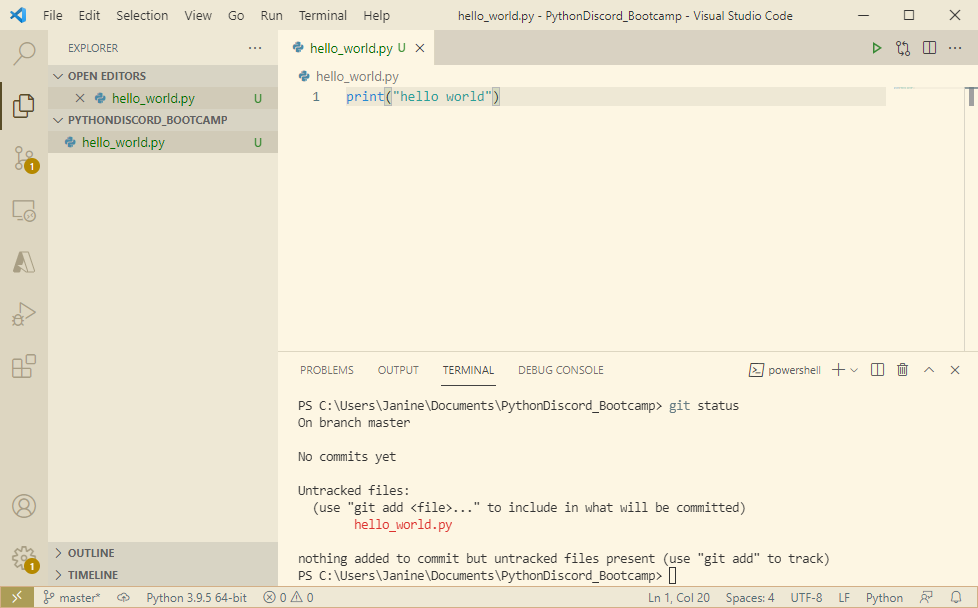Select the powershell terminal indicator
Image resolution: width=978 pixels, height=608 pixels.
(x=785, y=370)
